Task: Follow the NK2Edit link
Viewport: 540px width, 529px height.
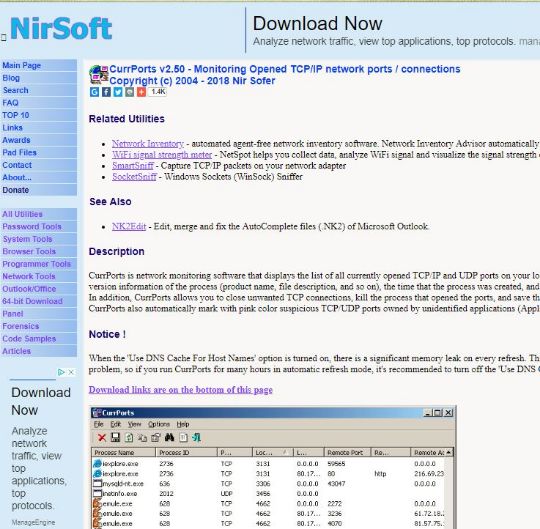Action: (x=129, y=227)
